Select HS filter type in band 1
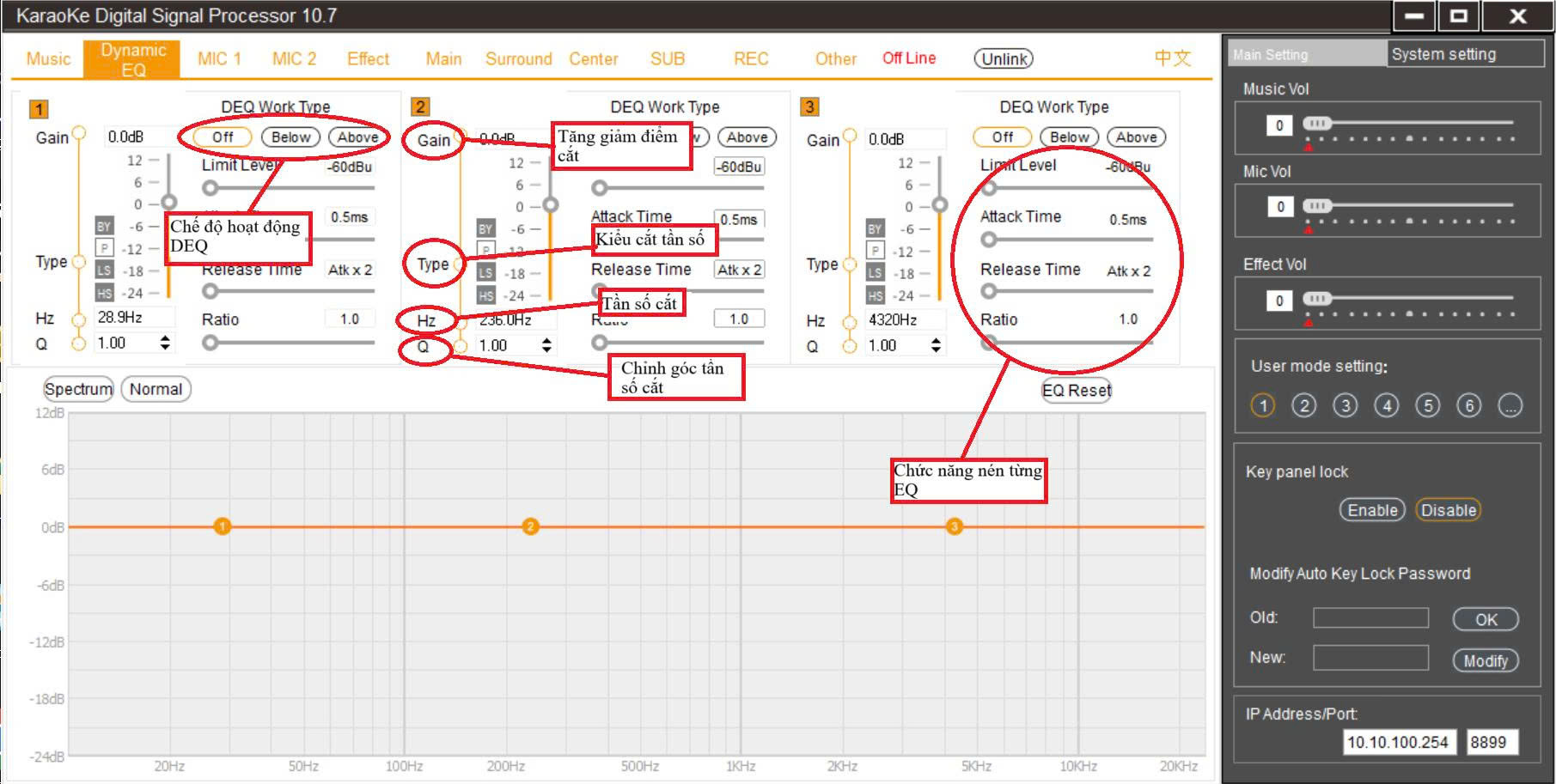This screenshot has height=784, width=1556. click(x=104, y=293)
